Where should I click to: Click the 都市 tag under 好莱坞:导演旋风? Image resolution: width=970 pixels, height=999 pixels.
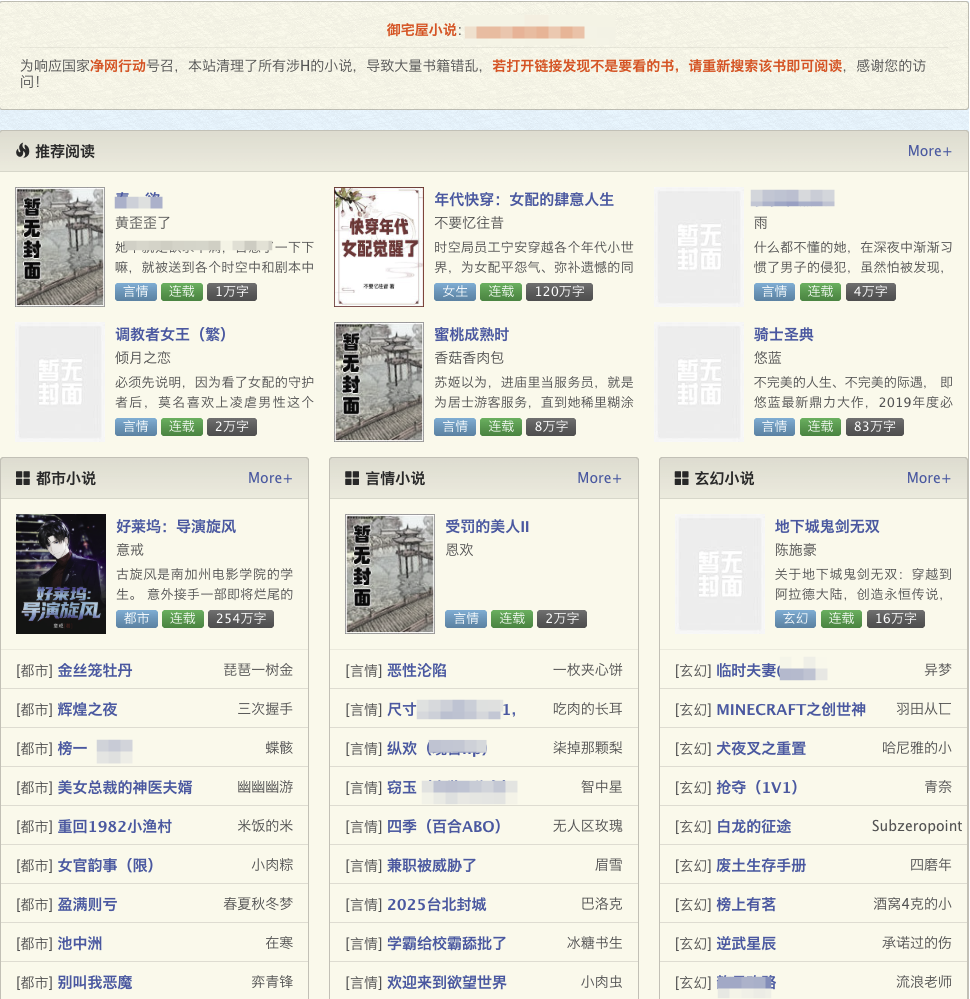click(x=136, y=619)
